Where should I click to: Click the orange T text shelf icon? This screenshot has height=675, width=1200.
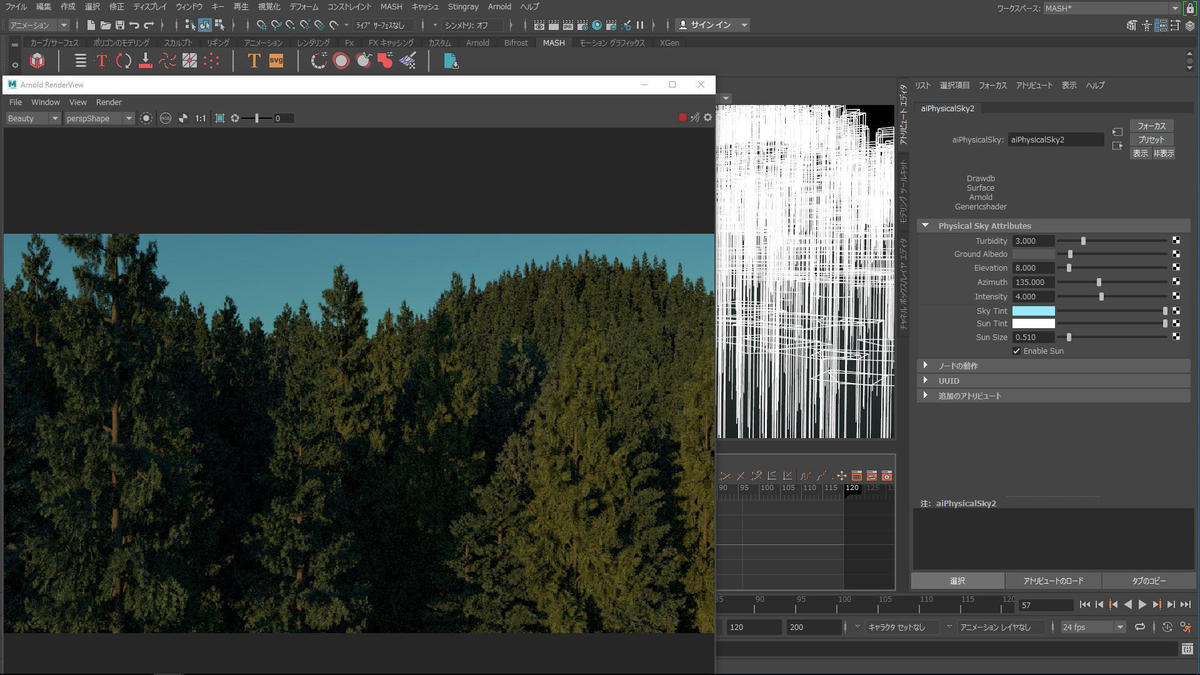pyautogui.click(x=254, y=61)
